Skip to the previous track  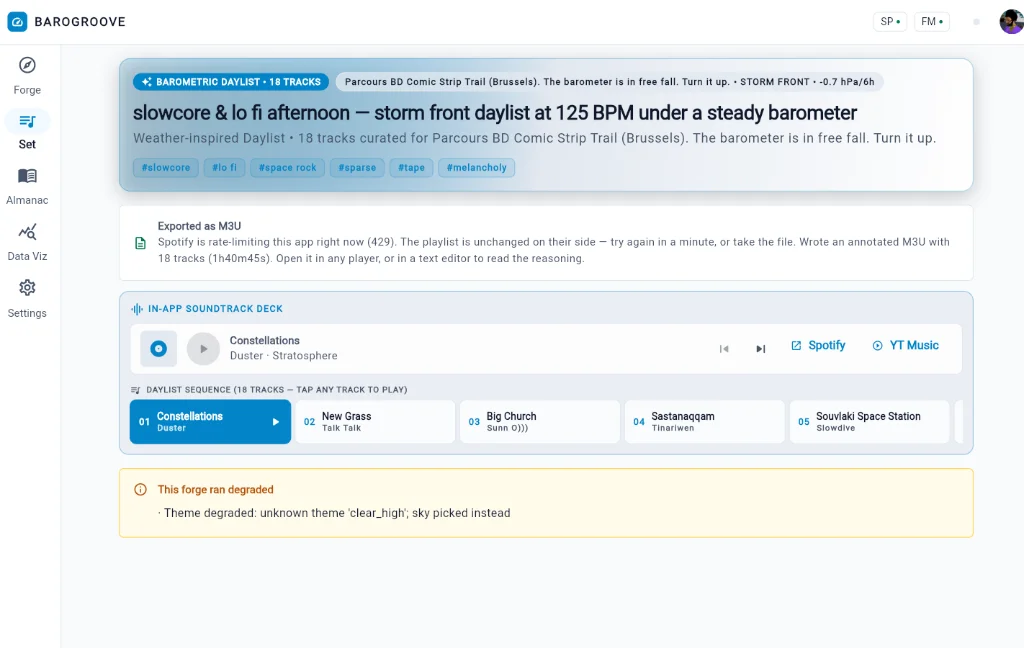724,349
